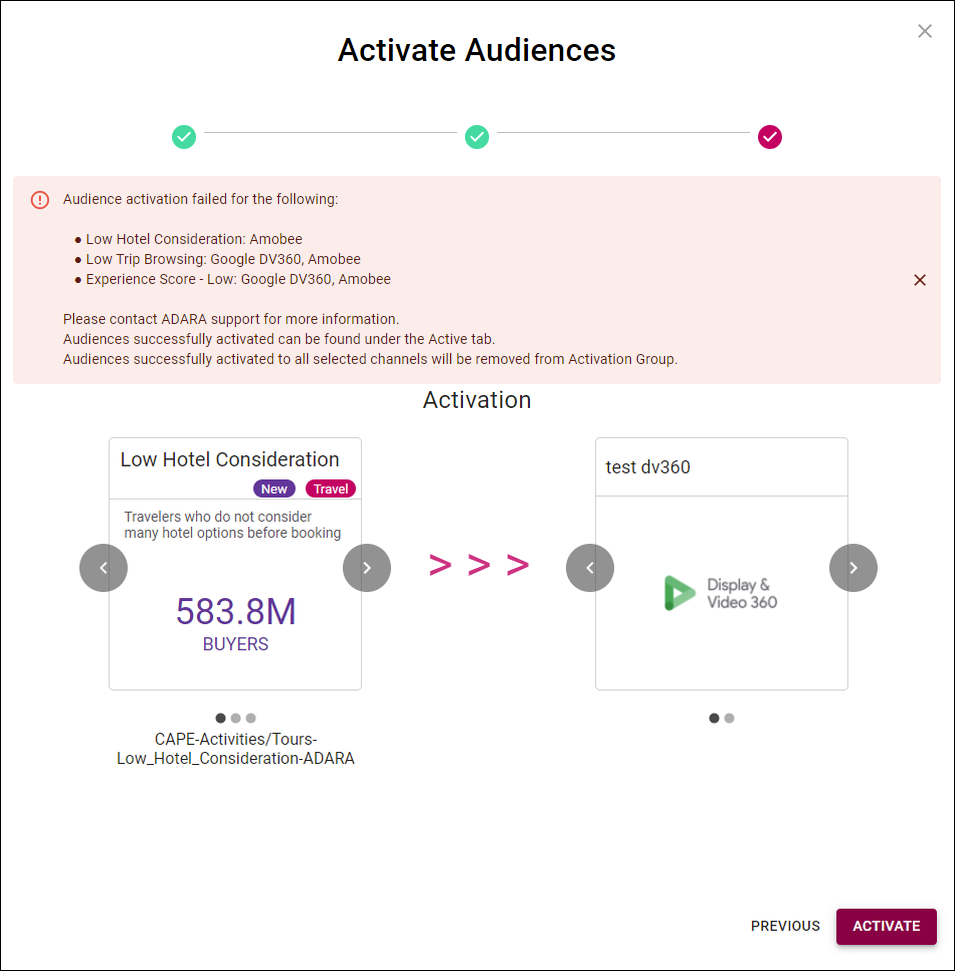This screenshot has height=971, width=955.
Task: Select second audience carousel dot
Action: pyautogui.click(x=235, y=718)
